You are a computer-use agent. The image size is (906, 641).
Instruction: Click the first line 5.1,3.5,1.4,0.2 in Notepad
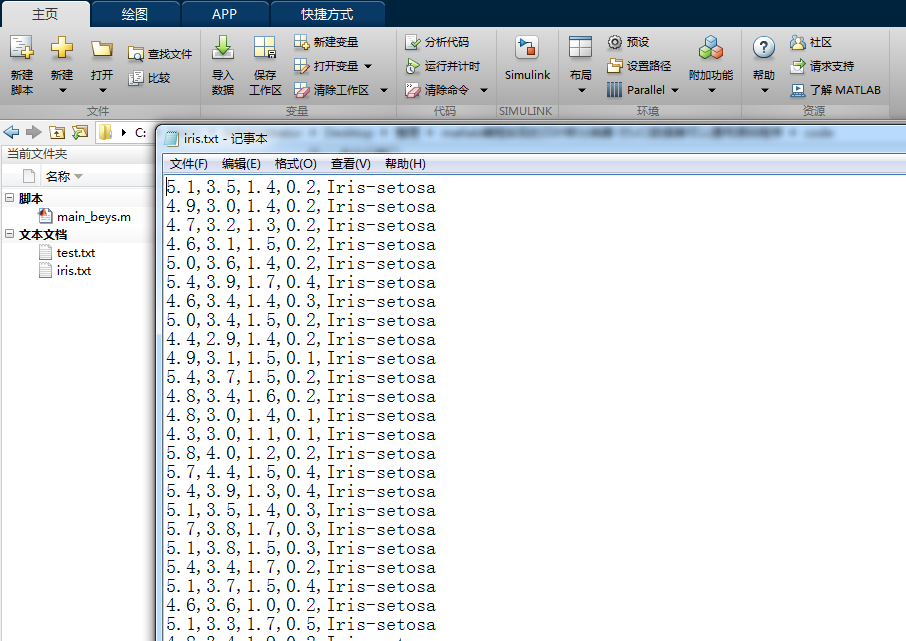point(300,187)
